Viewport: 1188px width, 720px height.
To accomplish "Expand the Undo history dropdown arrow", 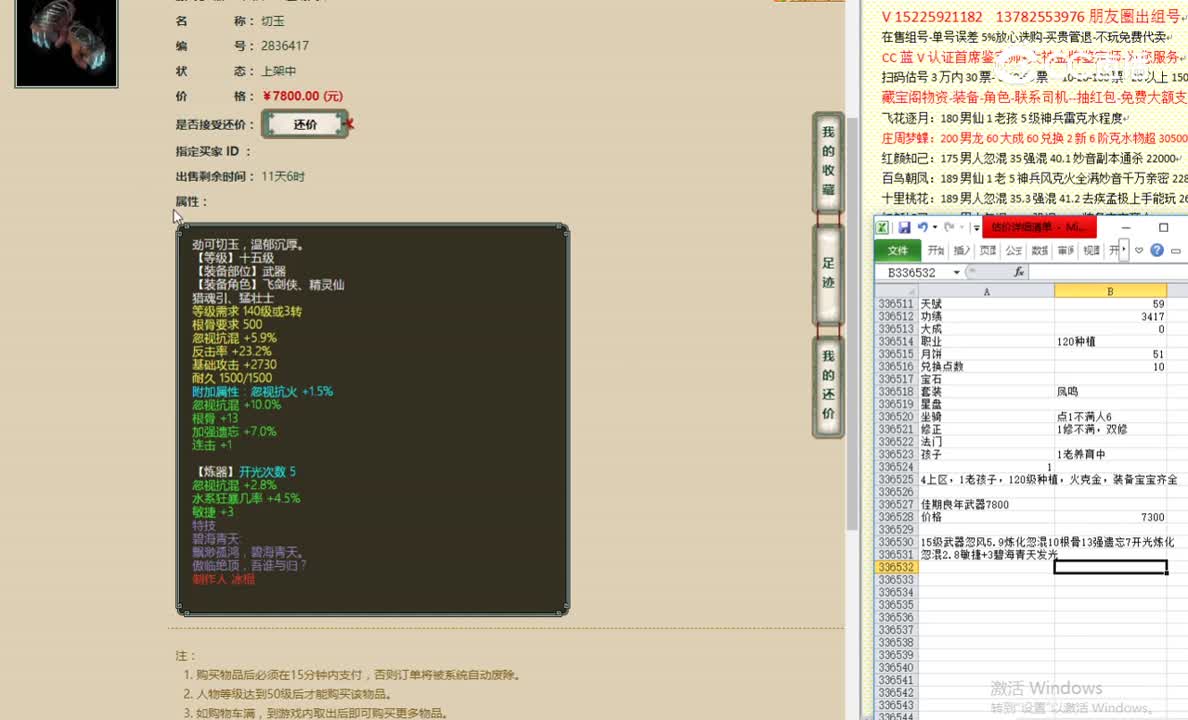I will 934,226.
